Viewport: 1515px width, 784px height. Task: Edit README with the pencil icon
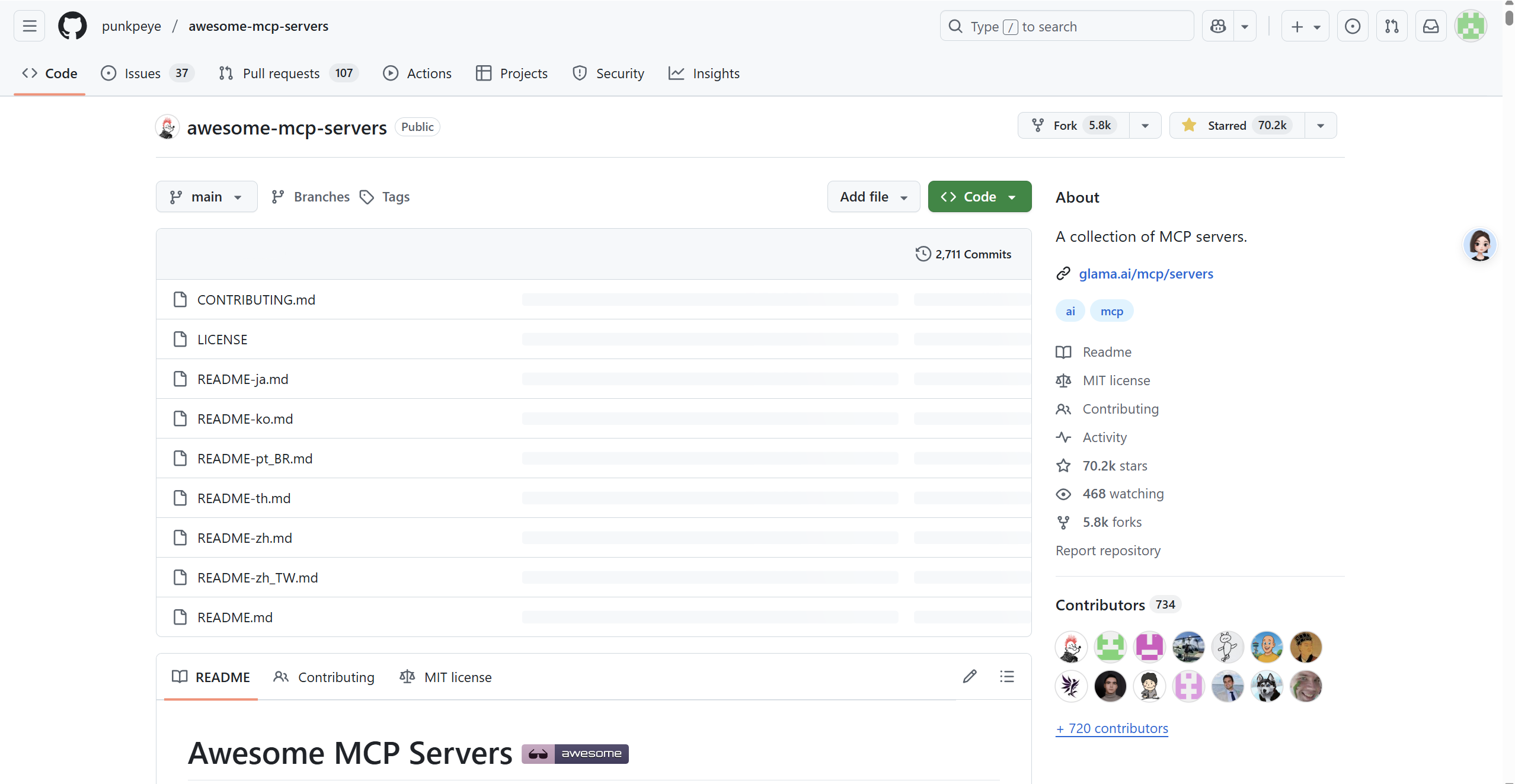pyautogui.click(x=970, y=676)
